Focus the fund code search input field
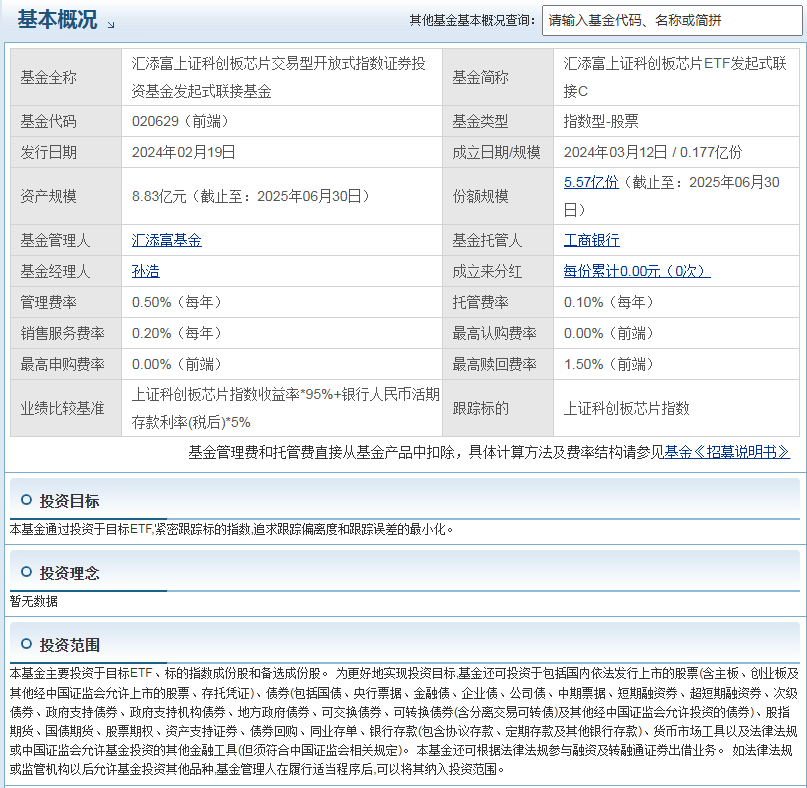 [672, 21]
